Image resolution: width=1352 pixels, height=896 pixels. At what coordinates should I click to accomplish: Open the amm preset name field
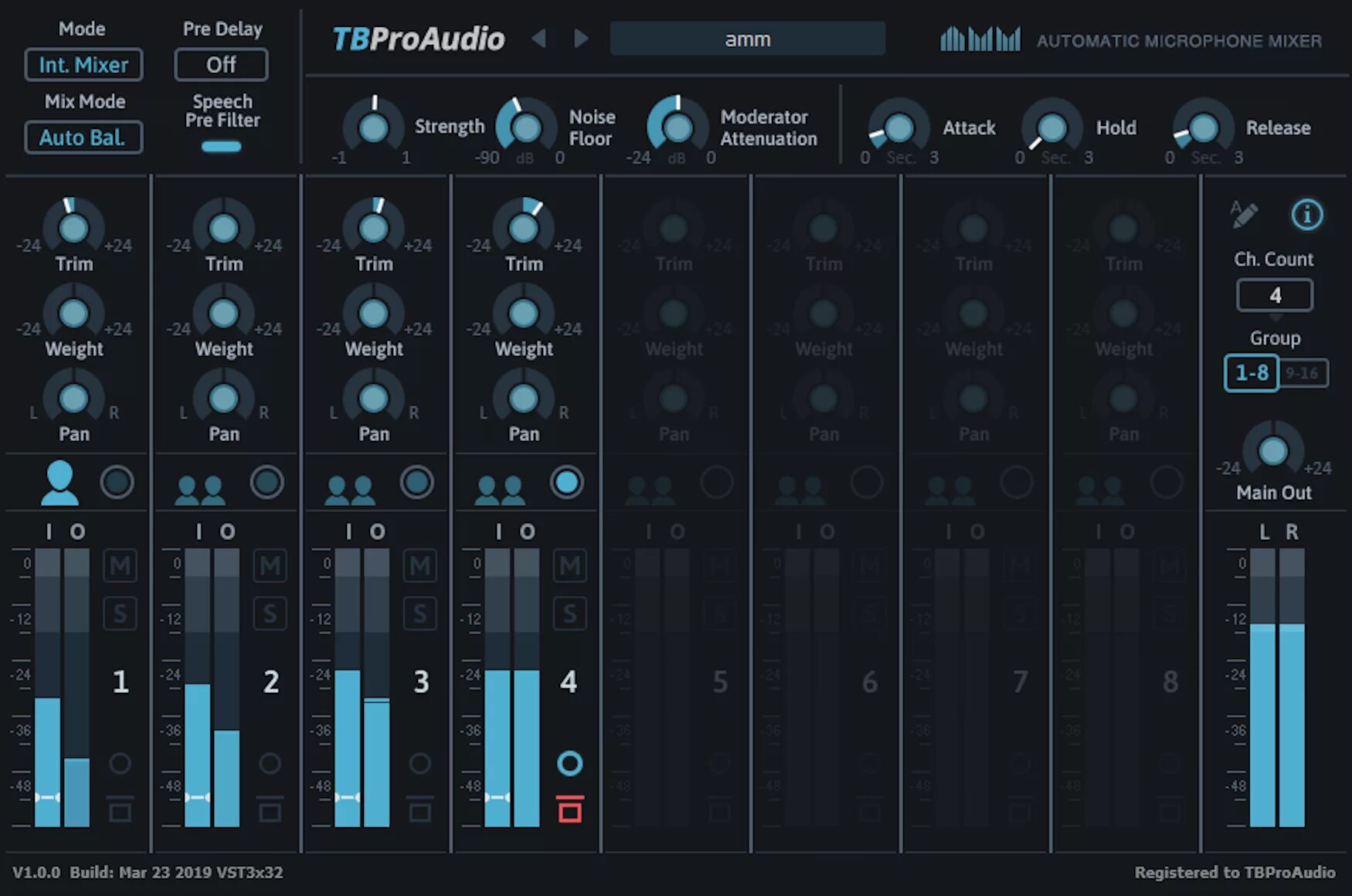(x=747, y=39)
